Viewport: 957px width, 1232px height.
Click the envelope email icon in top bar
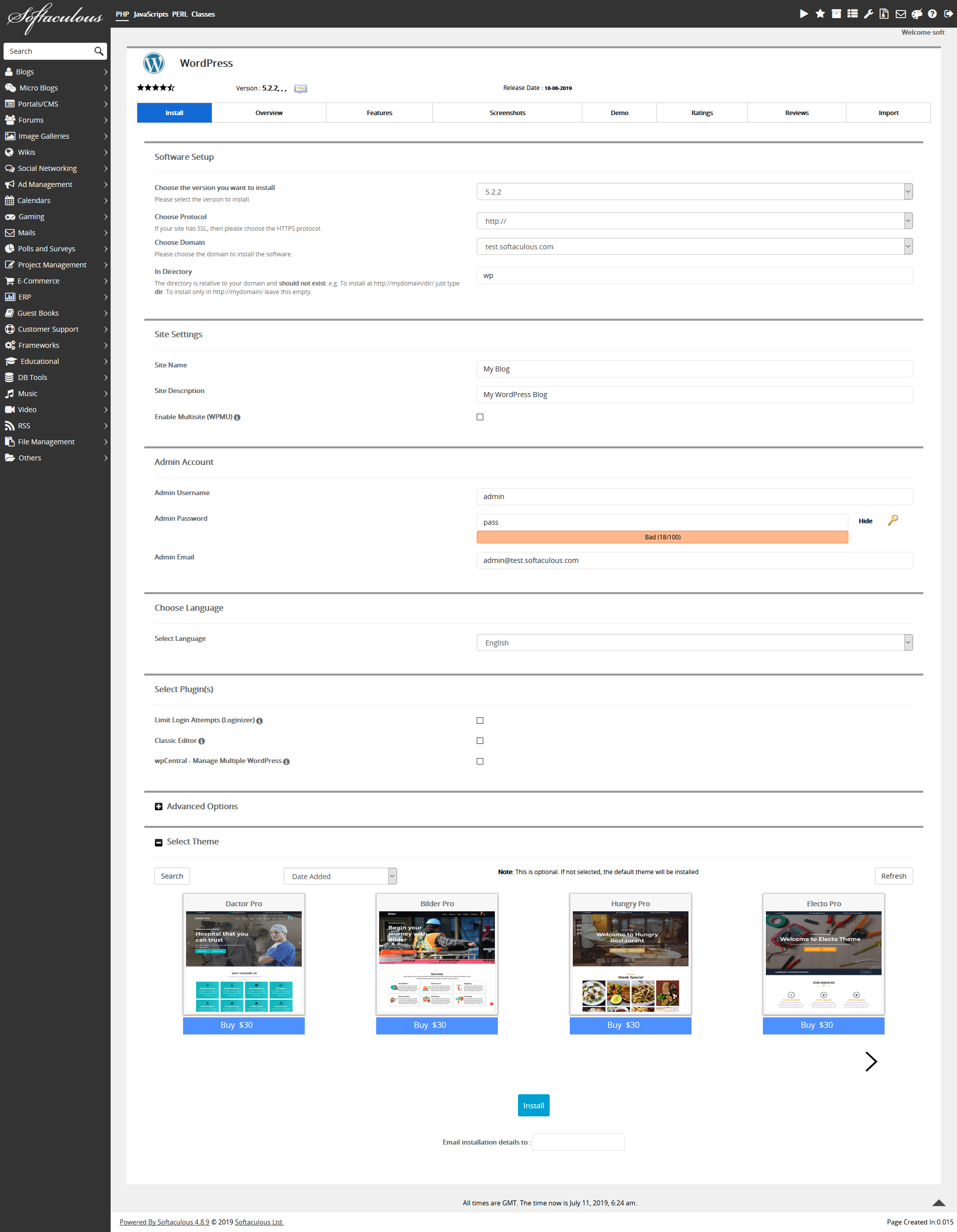[901, 14]
